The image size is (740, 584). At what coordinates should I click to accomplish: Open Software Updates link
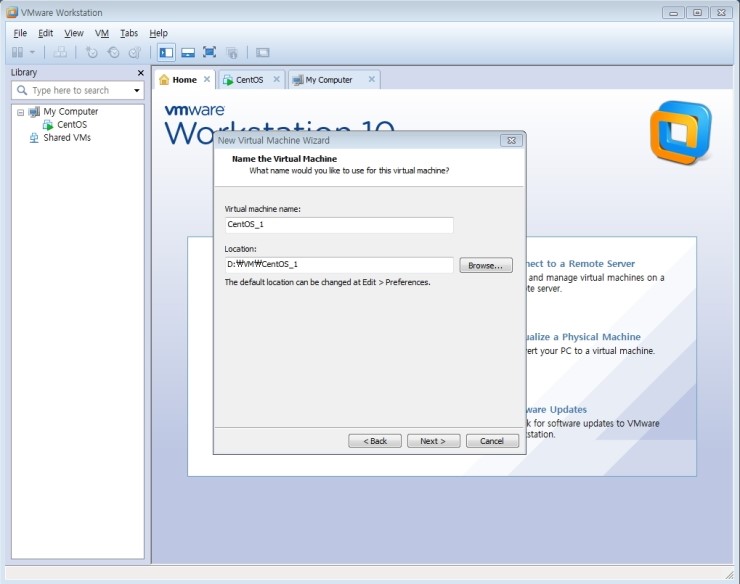tap(557, 409)
